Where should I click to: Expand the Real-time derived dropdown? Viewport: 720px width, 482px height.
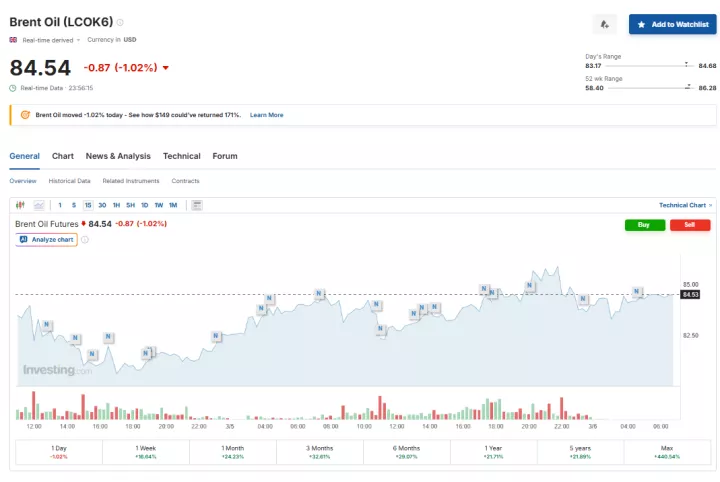pos(78,40)
